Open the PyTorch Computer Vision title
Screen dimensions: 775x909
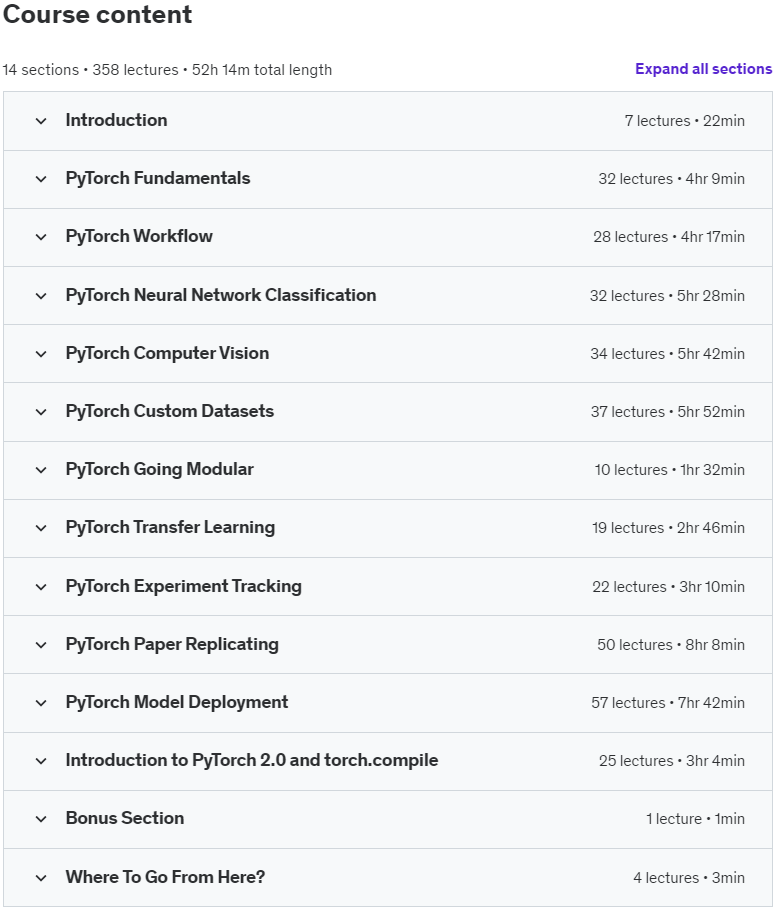click(167, 353)
